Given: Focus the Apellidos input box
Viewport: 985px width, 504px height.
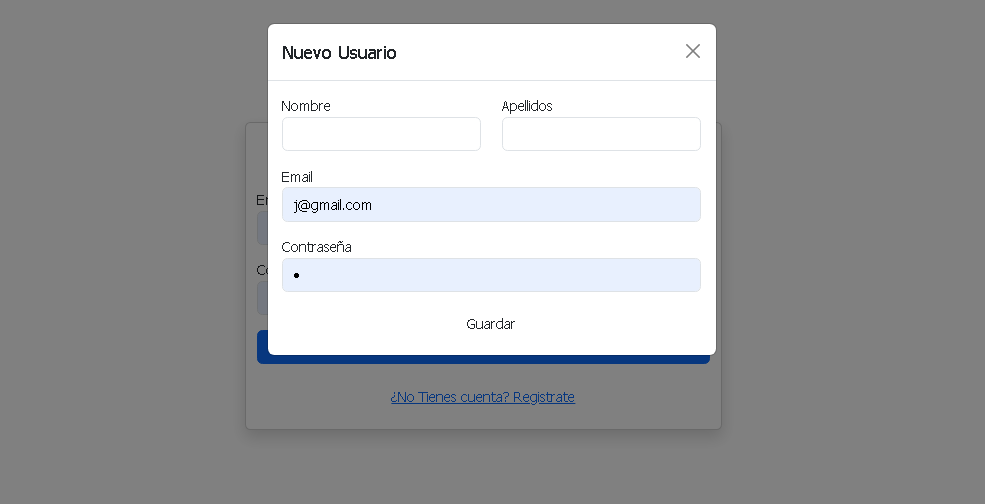Looking at the screenshot, I should 601,134.
